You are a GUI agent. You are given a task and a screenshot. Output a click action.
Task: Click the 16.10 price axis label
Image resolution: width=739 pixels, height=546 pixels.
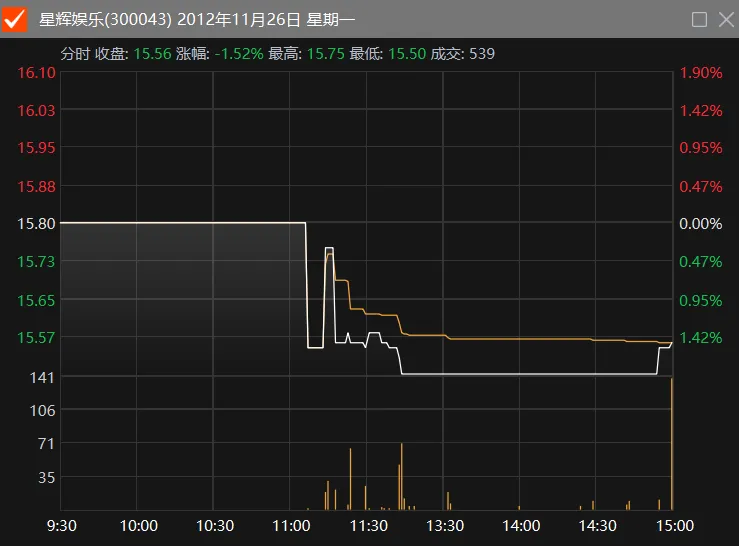[36, 73]
